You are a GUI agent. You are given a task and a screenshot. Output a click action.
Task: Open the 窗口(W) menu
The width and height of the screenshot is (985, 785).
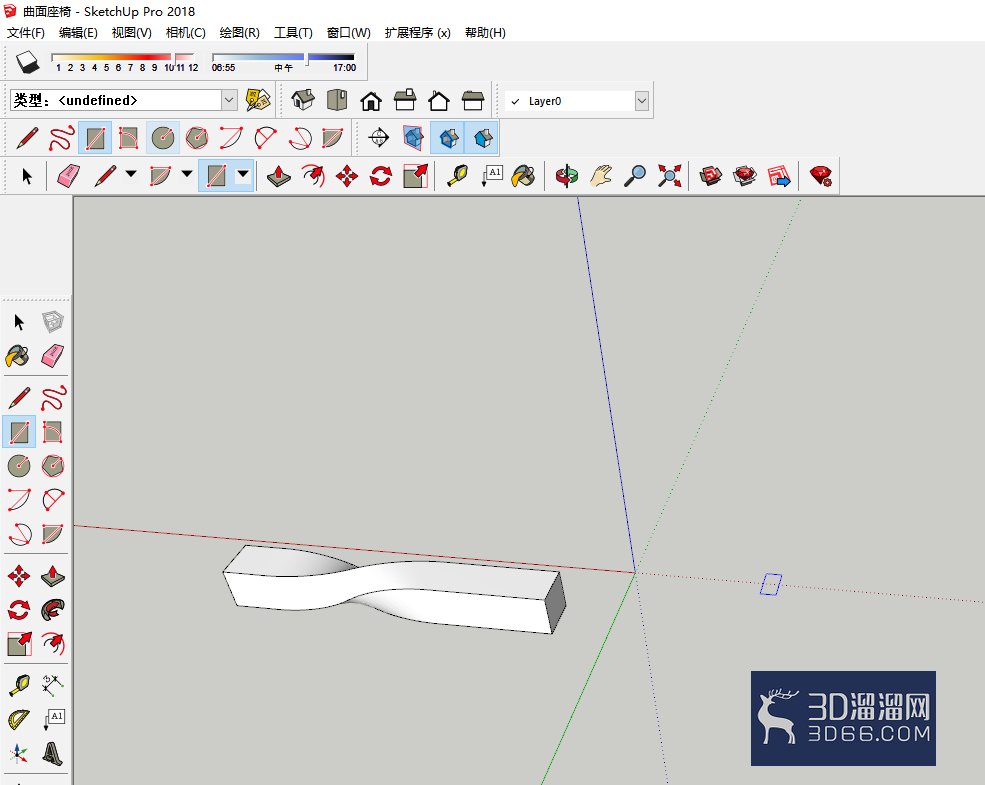[x=349, y=33]
